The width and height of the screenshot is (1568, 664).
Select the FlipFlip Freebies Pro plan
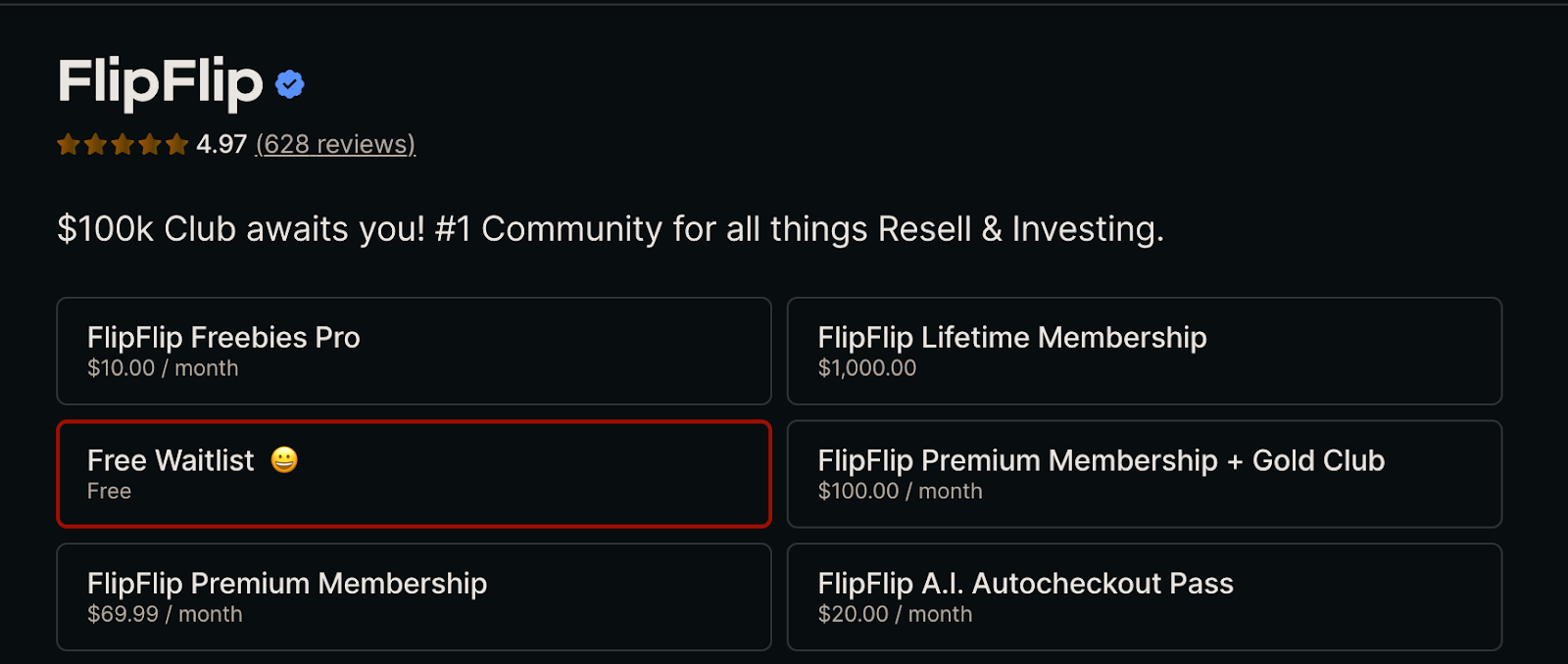click(414, 351)
